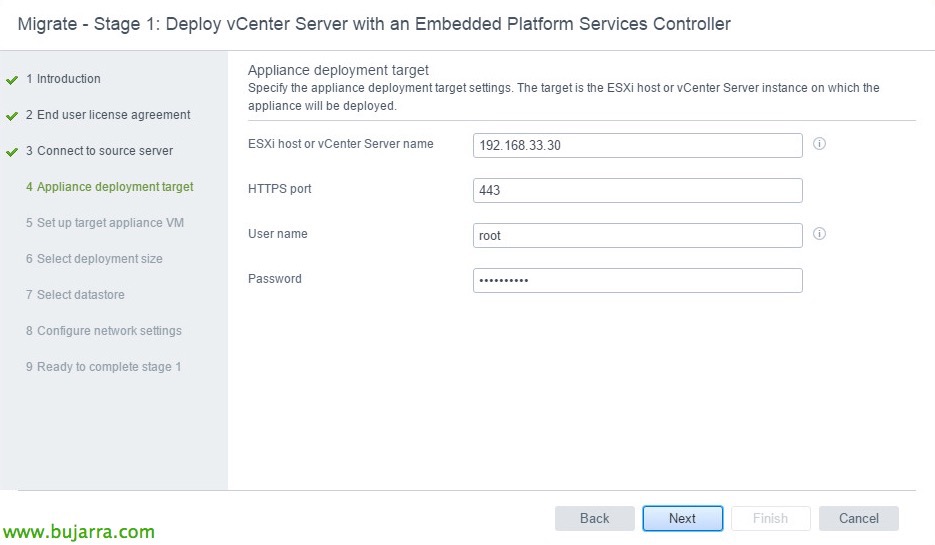The width and height of the screenshot is (935, 545).
Task: Click the ESXi host or vCenter name field
Action: pyautogui.click(x=637, y=146)
